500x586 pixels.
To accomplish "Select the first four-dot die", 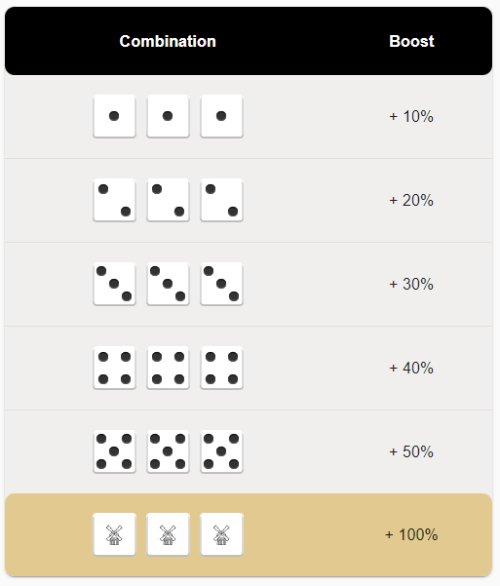I will 114,368.
